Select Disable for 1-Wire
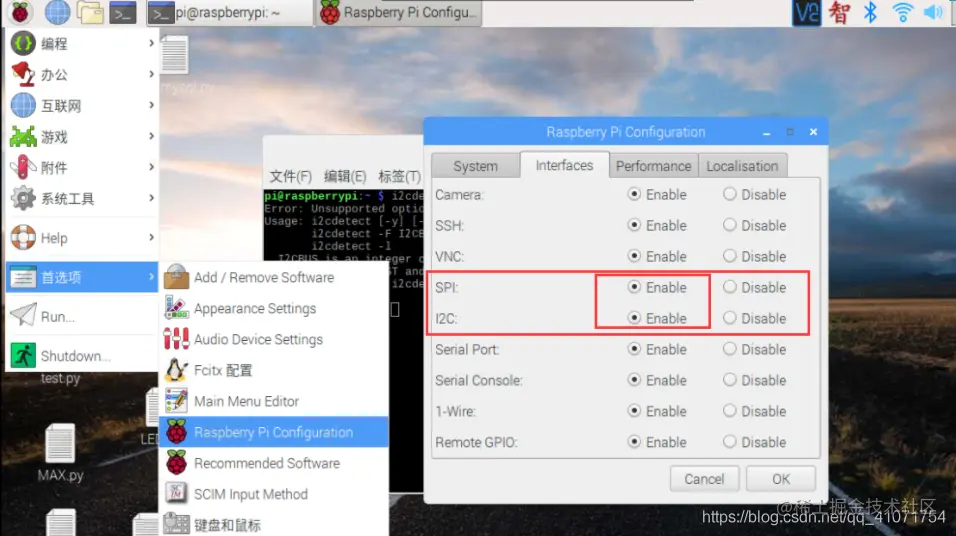Screen dimensions: 956x536 click(x=729, y=411)
